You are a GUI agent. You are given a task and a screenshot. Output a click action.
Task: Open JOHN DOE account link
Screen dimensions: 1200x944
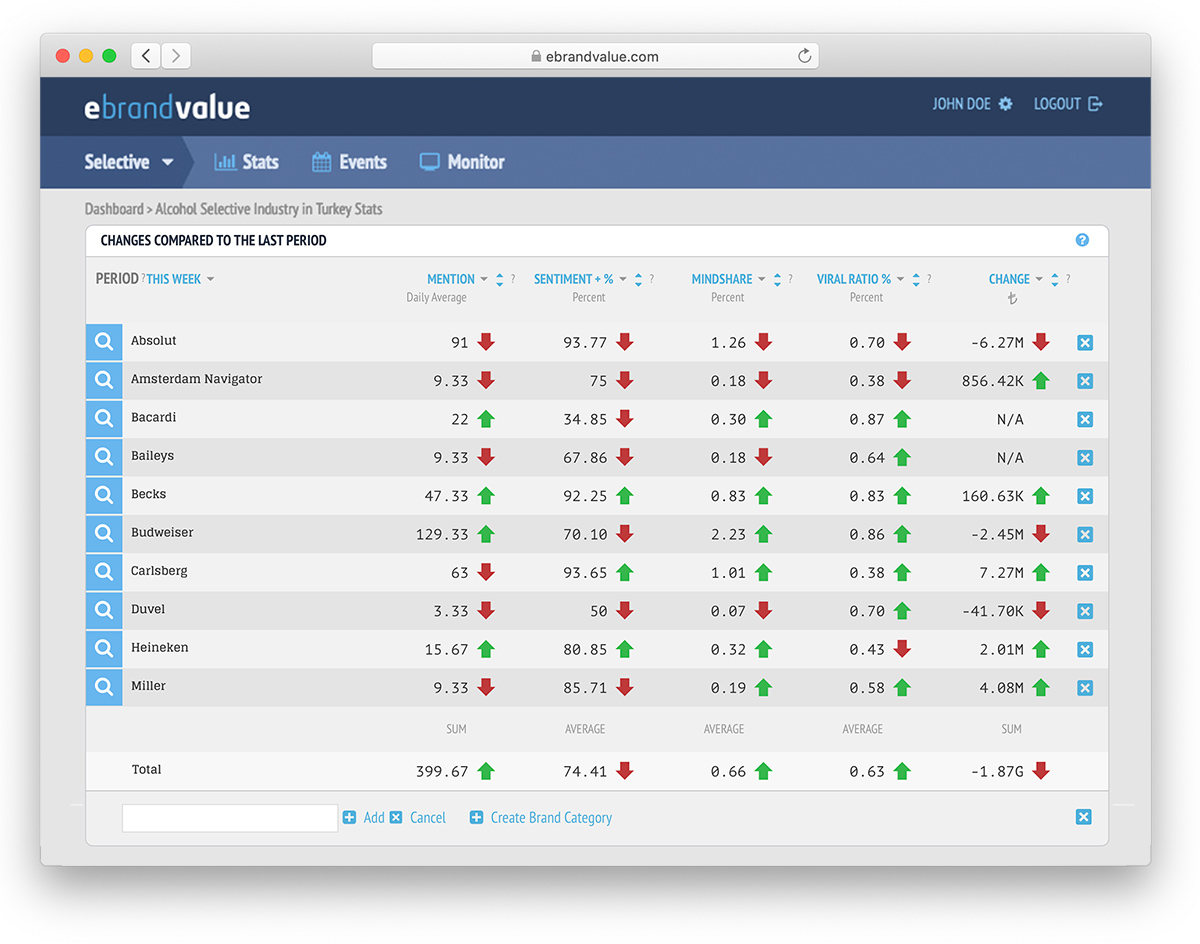tap(961, 104)
